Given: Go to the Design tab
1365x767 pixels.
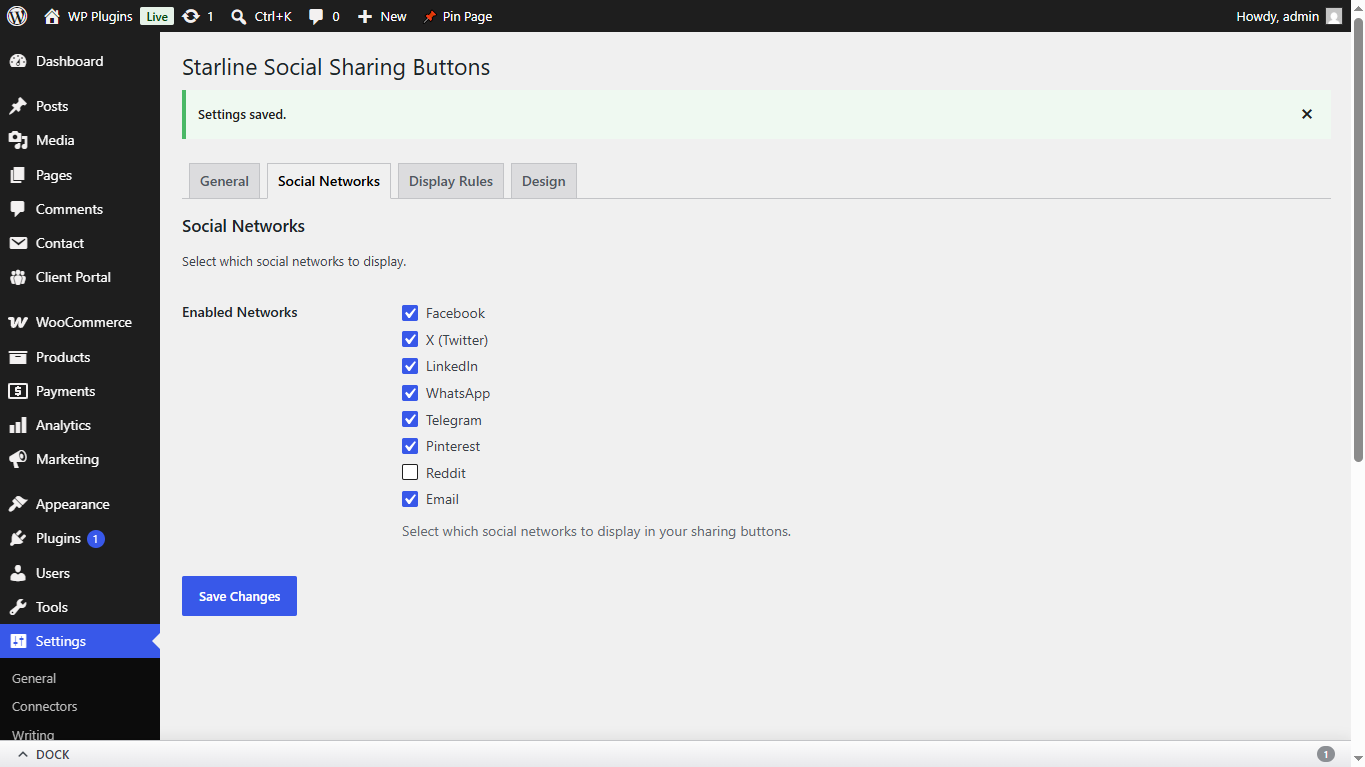Looking at the screenshot, I should (544, 181).
